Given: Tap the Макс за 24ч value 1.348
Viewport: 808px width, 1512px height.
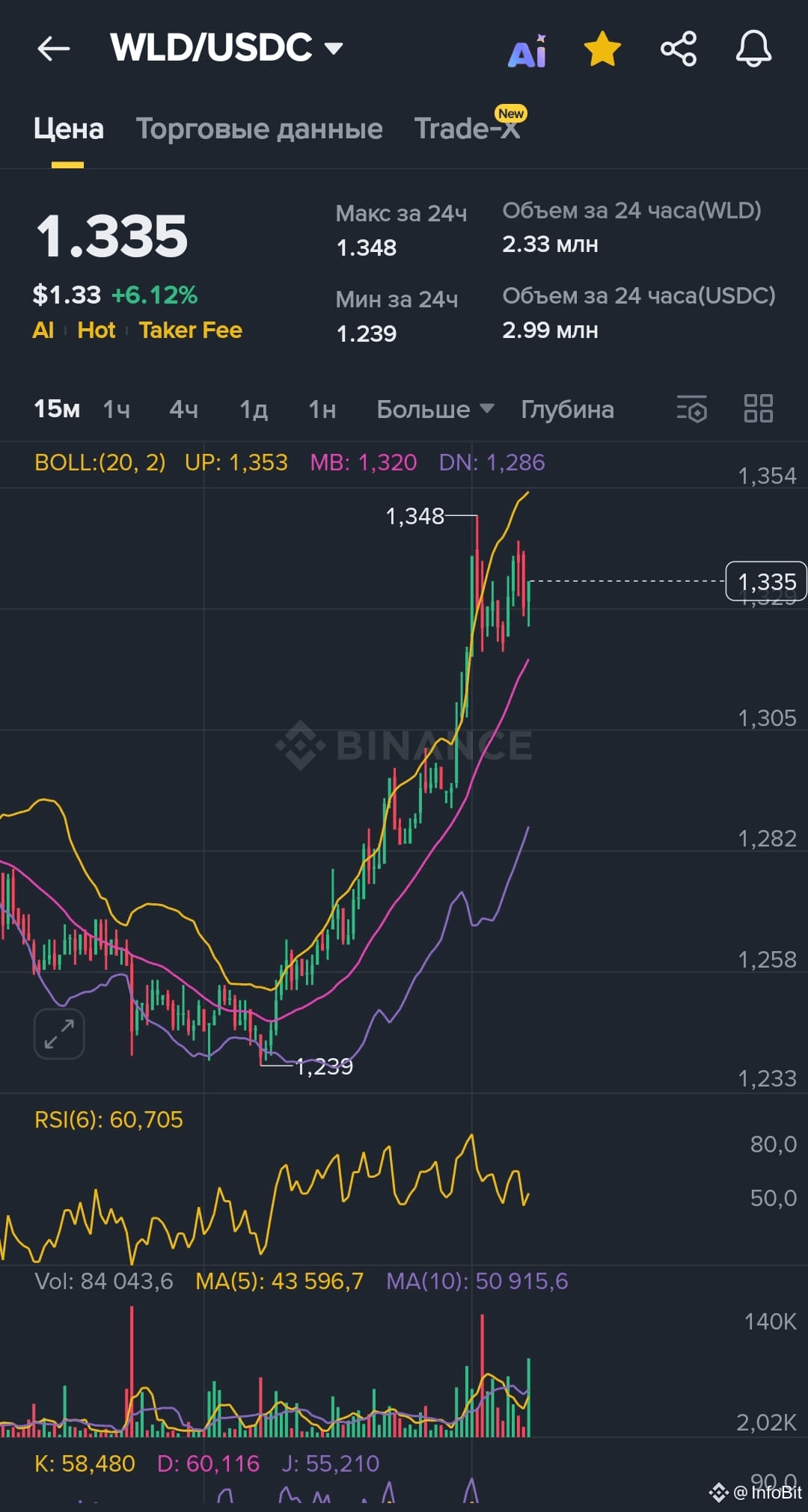Looking at the screenshot, I should [367, 248].
